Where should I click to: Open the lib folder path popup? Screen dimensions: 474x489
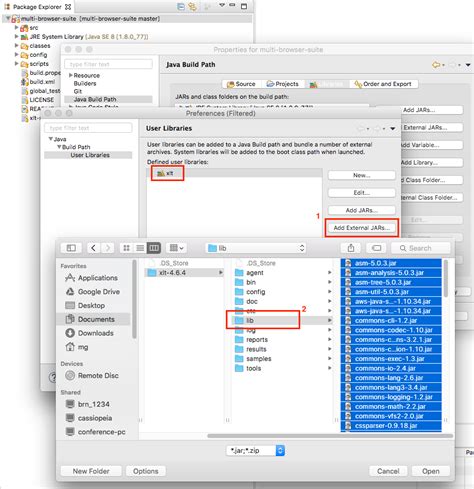pyautogui.click(x=256, y=248)
